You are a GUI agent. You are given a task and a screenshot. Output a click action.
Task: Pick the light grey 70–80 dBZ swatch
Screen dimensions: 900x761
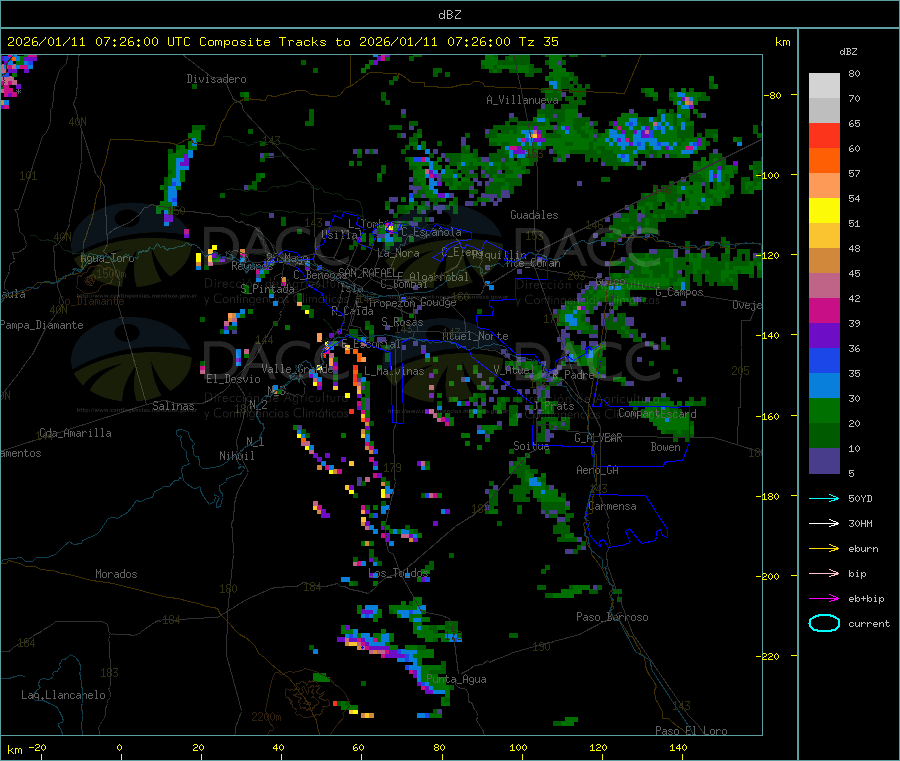coord(824,86)
